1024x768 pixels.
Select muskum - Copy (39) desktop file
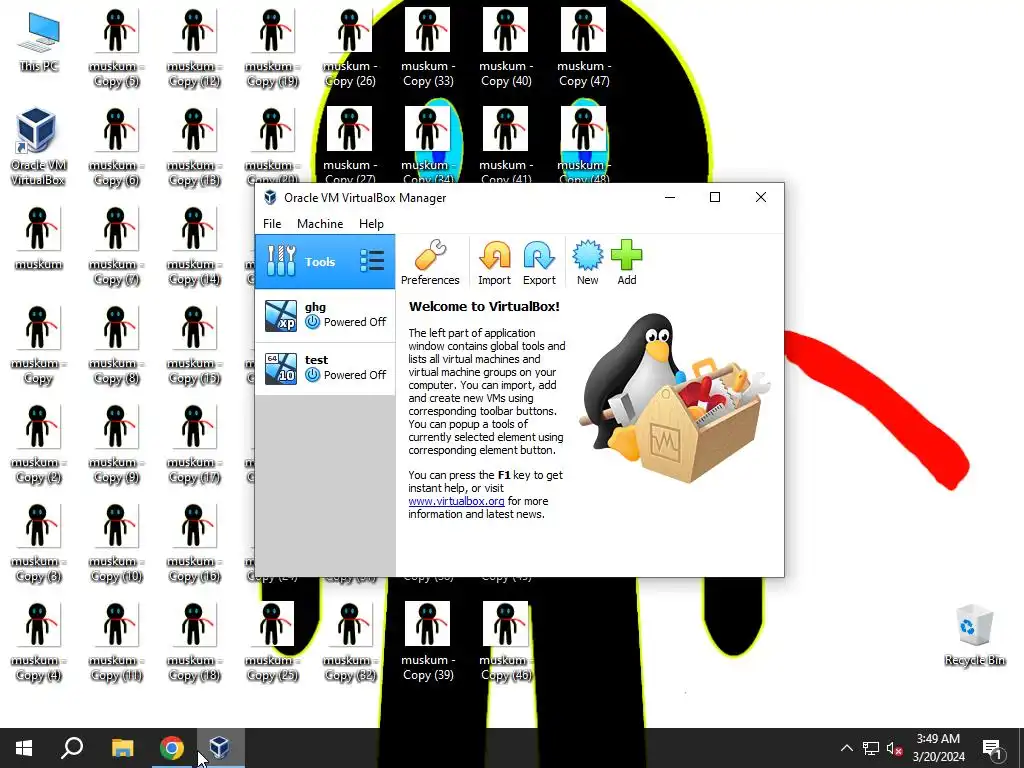click(x=428, y=643)
